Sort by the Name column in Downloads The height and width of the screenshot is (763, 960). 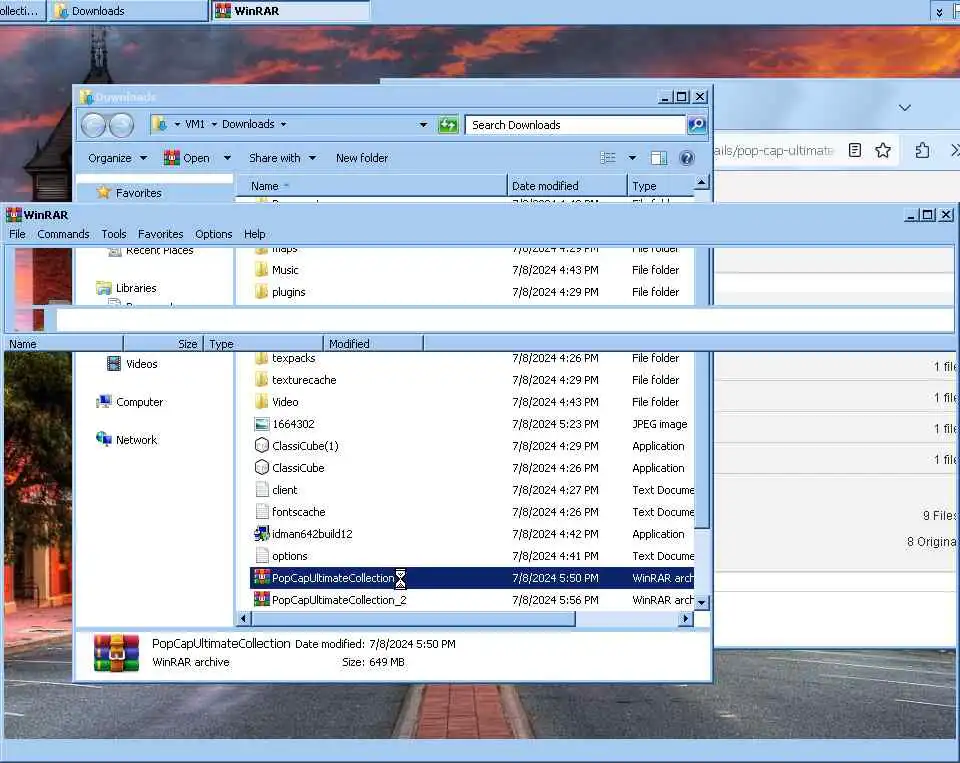[x=370, y=186]
